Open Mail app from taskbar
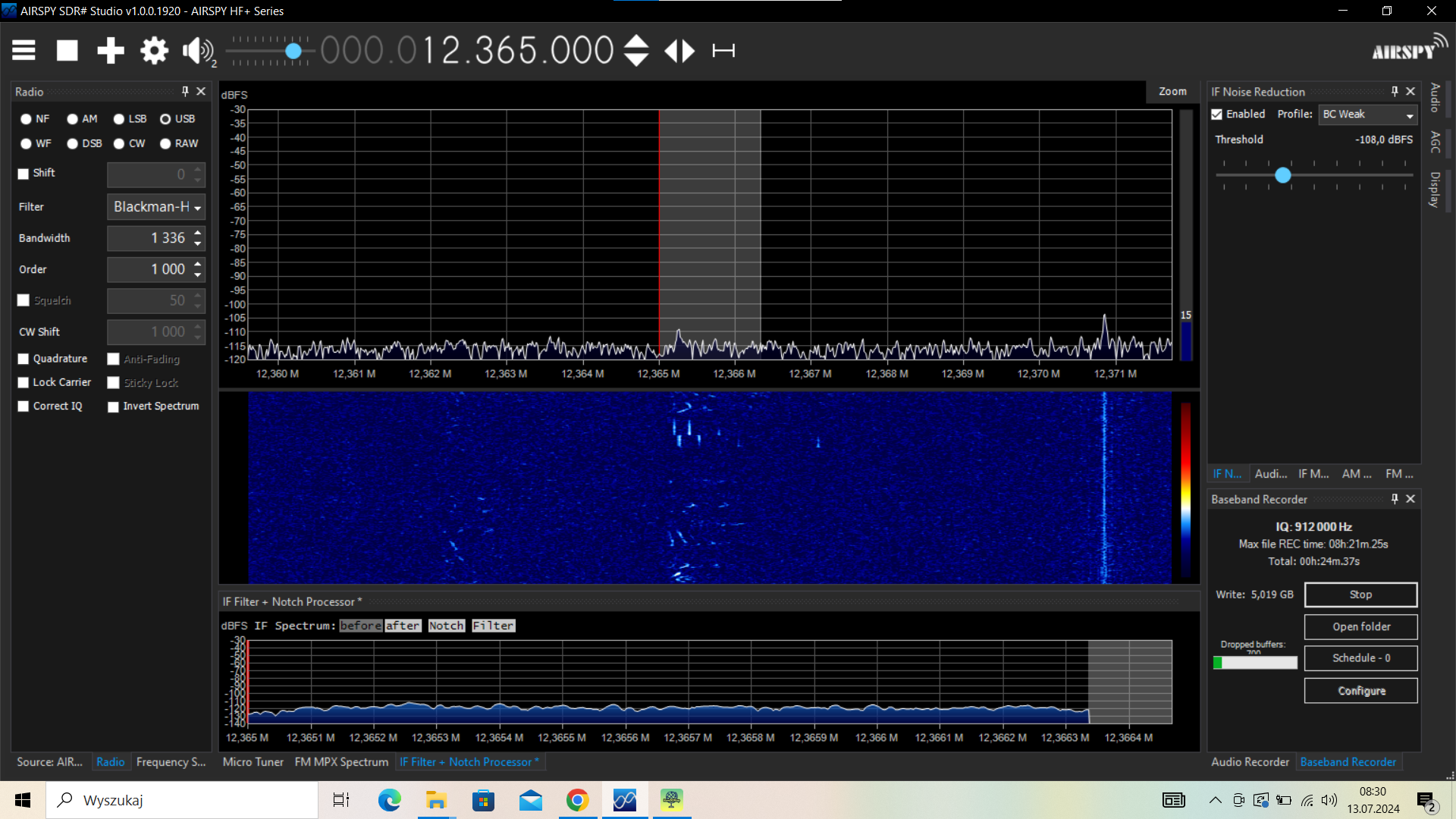This screenshot has width=1456, height=819. (x=531, y=800)
